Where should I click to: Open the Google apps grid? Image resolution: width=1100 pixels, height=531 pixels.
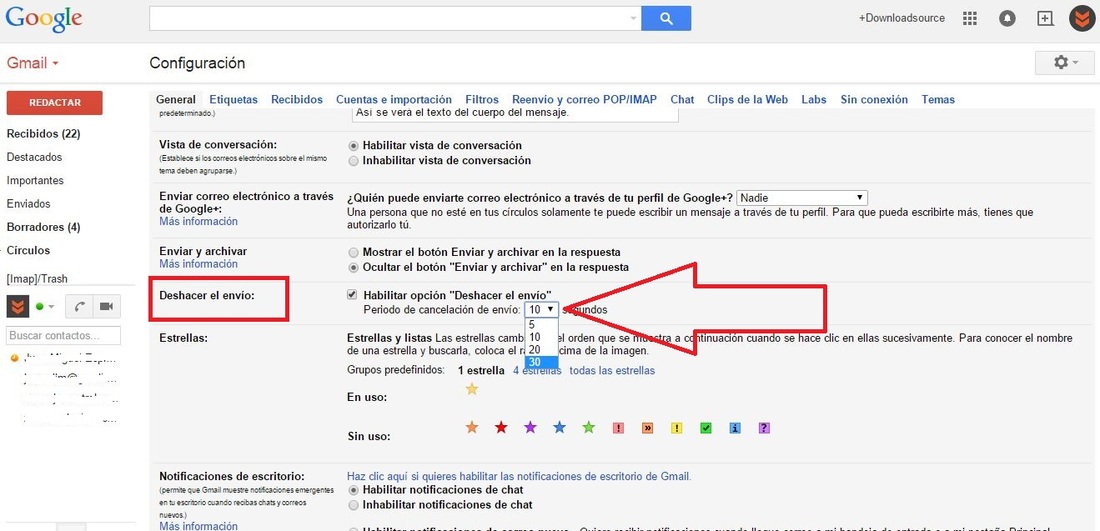click(x=970, y=19)
